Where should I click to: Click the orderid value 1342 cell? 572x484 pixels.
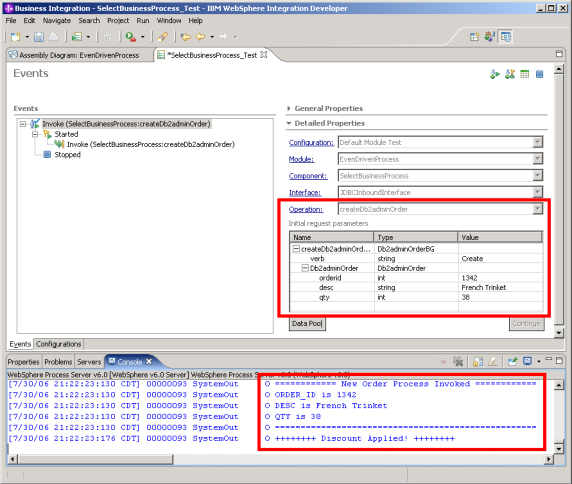click(x=500, y=278)
